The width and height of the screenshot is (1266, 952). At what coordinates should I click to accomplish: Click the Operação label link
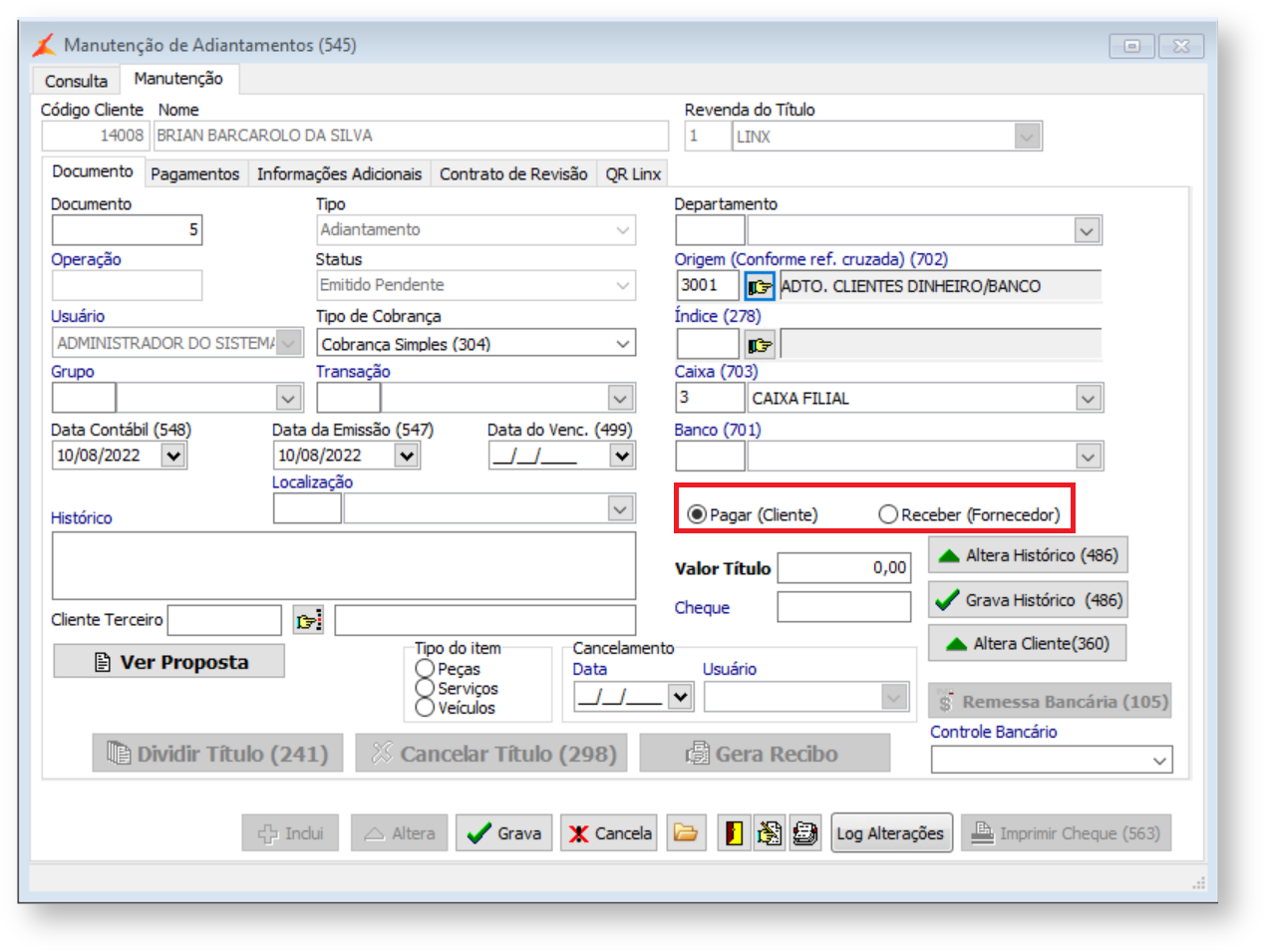(x=86, y=259)
